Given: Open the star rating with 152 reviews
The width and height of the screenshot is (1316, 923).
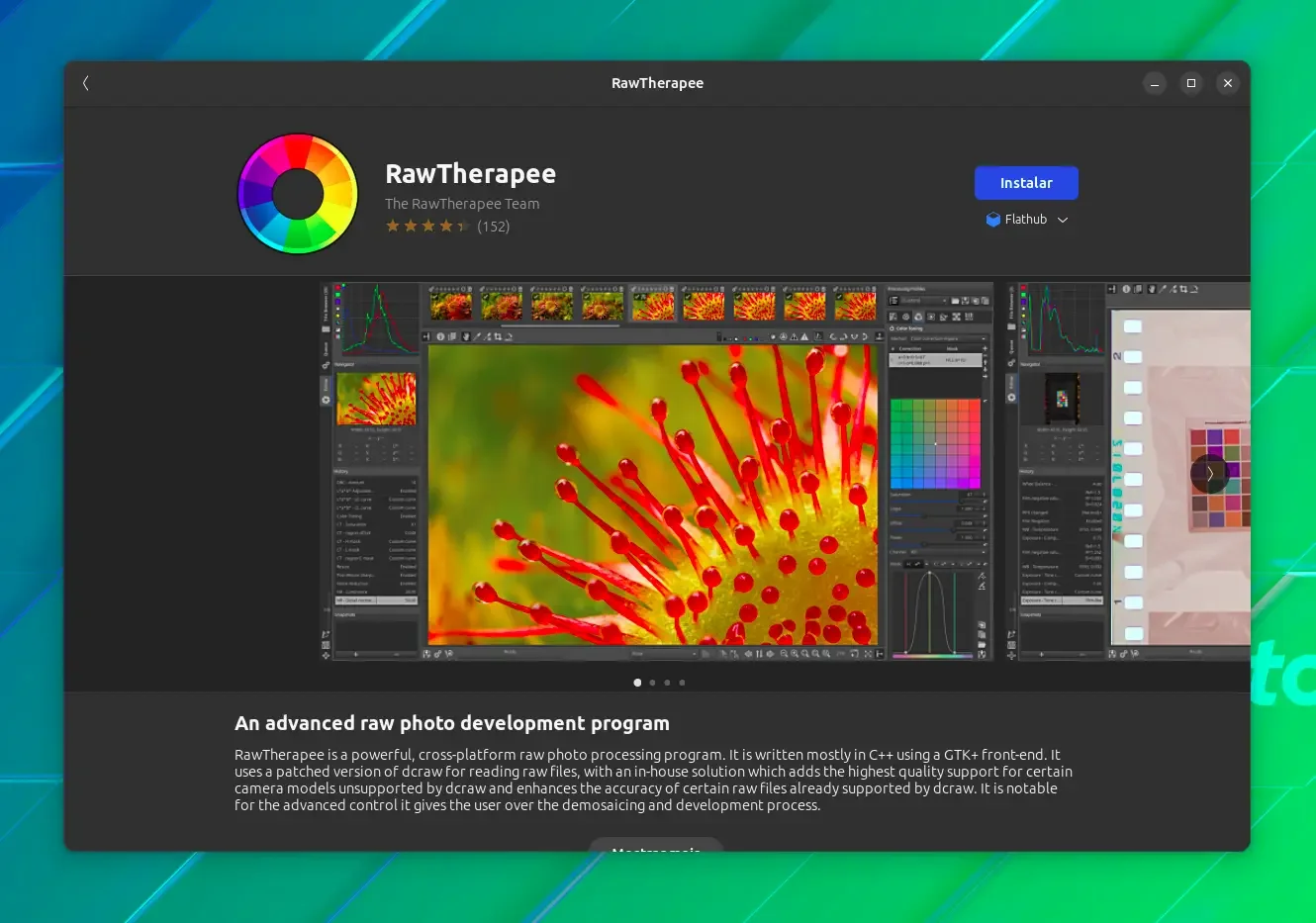Looking at the screenshot, I should click(x=447, y=227).
